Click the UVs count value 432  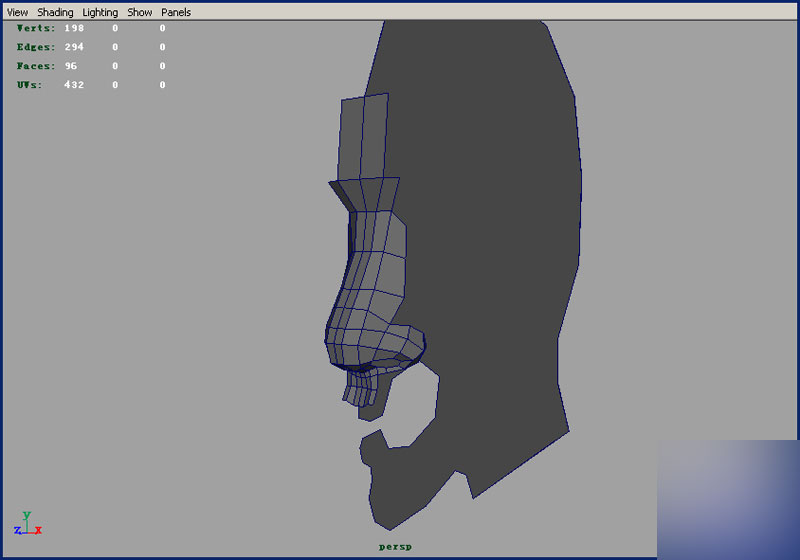(74, 85)
